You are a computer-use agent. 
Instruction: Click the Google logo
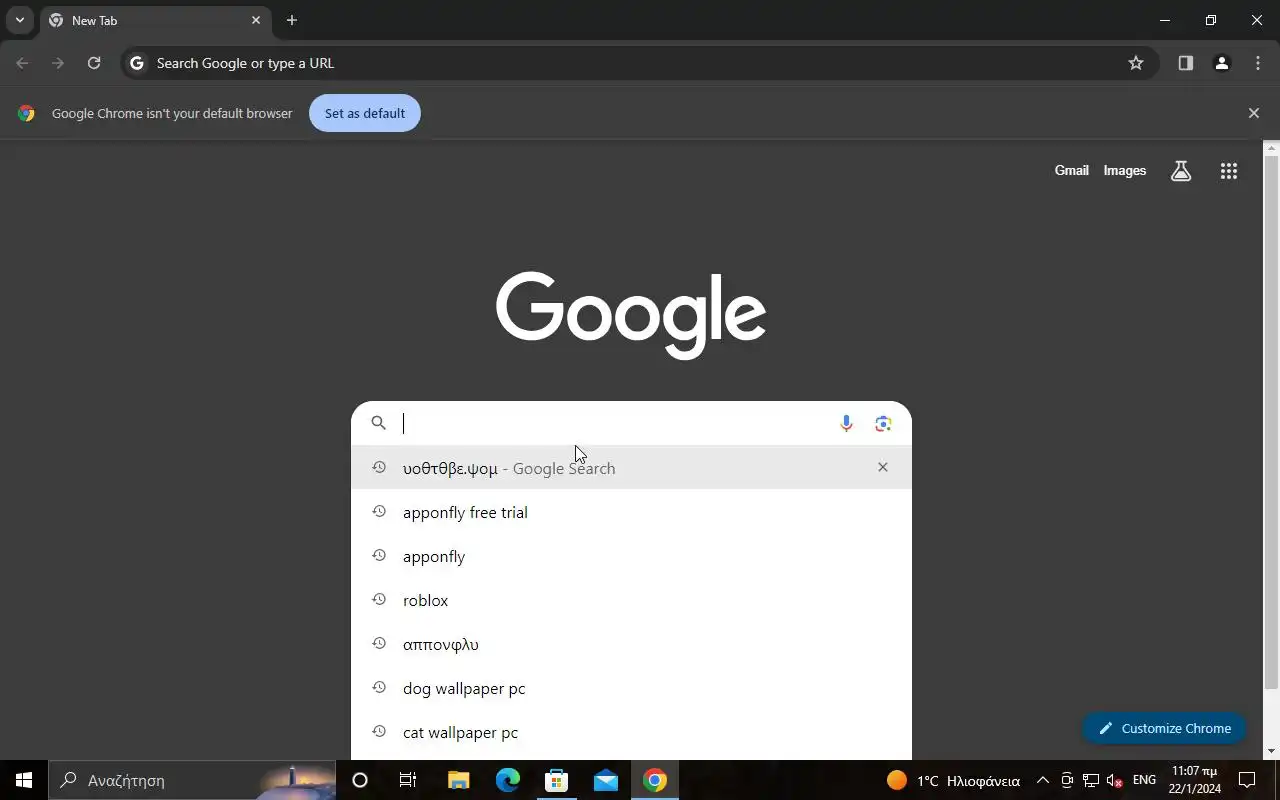click(631, 315)
